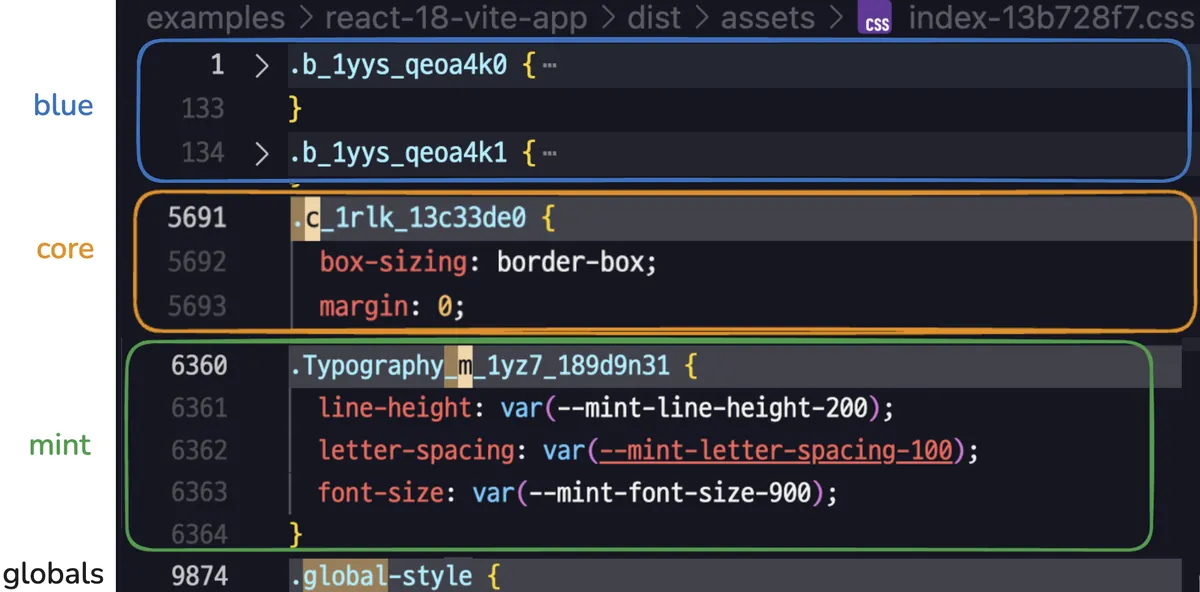Screen dimensions: 1200x592
Task: Select the assets breadcrumb folder
Action: pyautogui.click(x=770, y=18)
